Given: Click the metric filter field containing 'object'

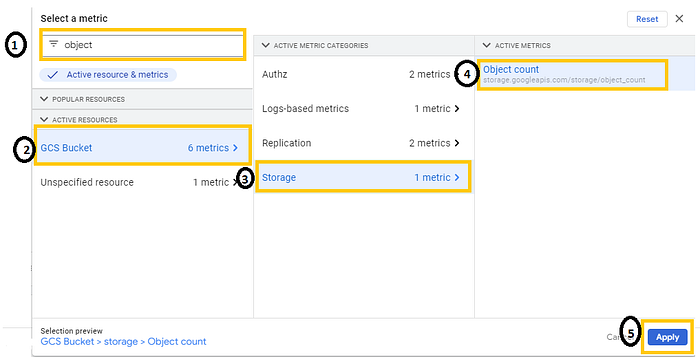Looking at the screenshot, I should click(x=142, y=45).
